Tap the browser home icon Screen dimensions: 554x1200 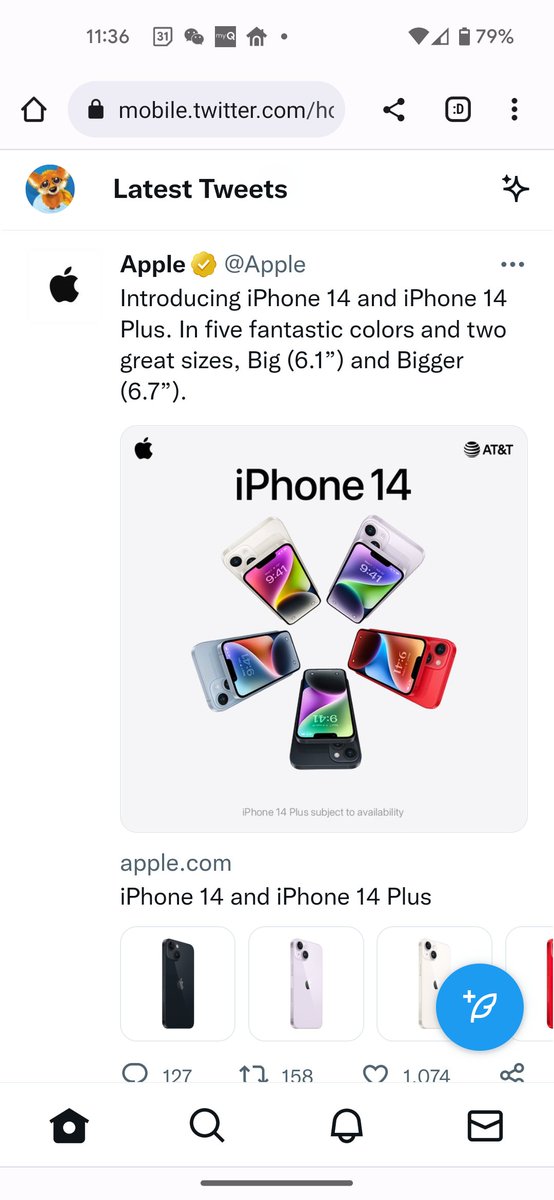click(34, 110)
